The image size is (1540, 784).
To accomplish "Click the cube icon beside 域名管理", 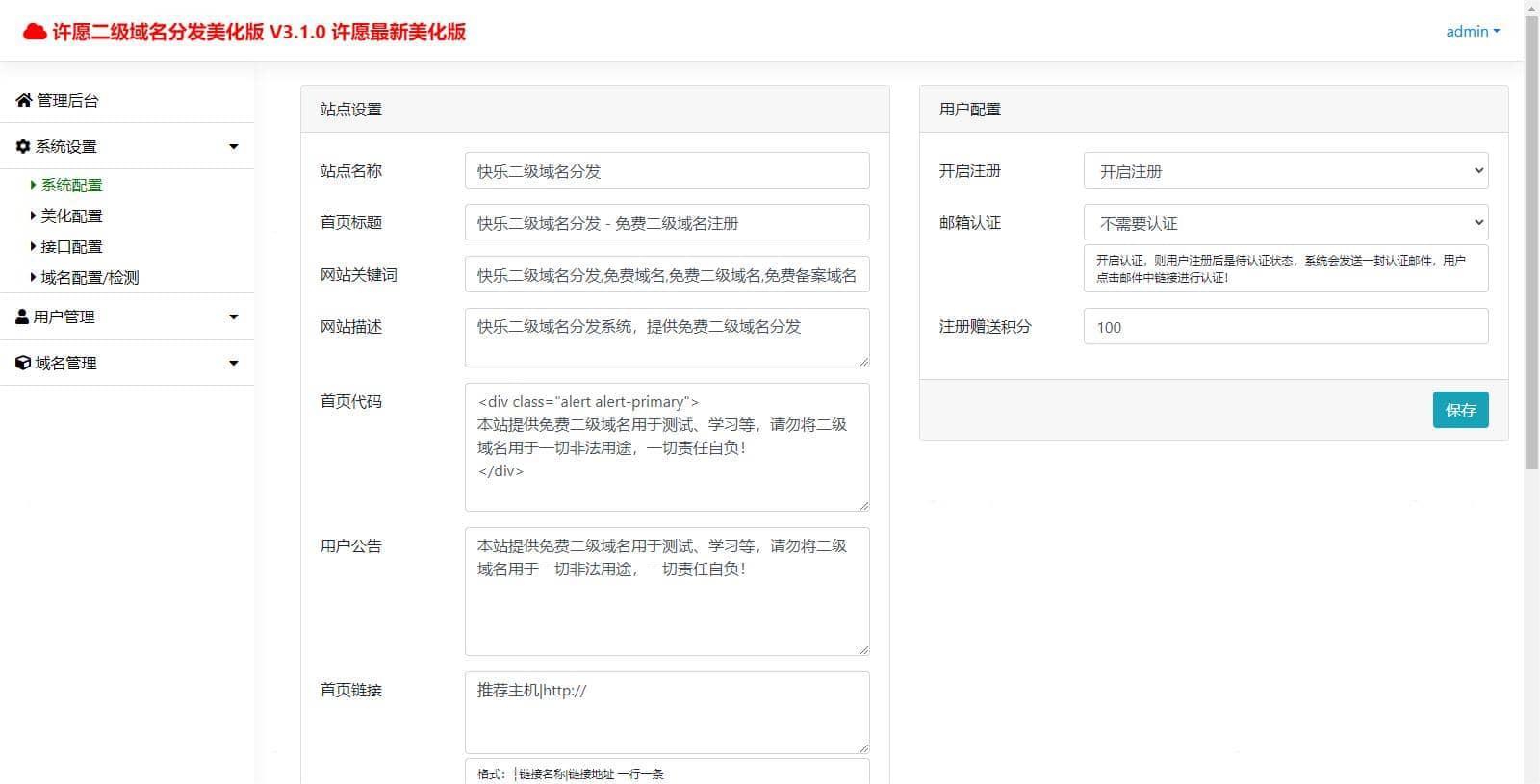I will pos(23,363).
